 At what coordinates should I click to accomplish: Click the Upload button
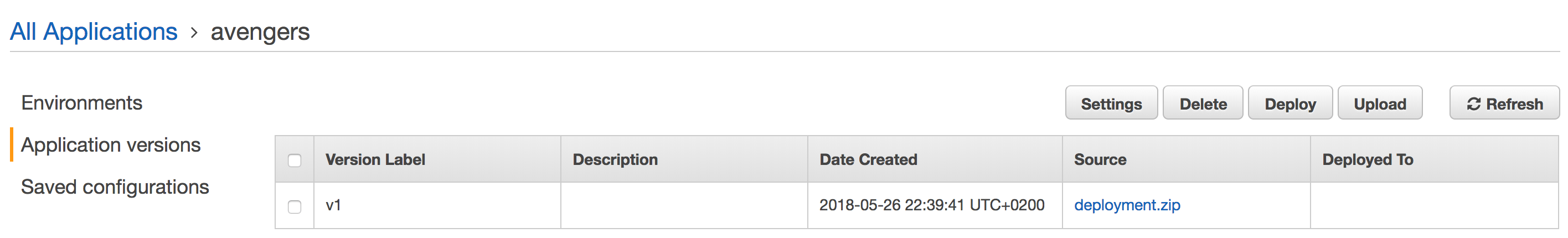(1380, 103)
